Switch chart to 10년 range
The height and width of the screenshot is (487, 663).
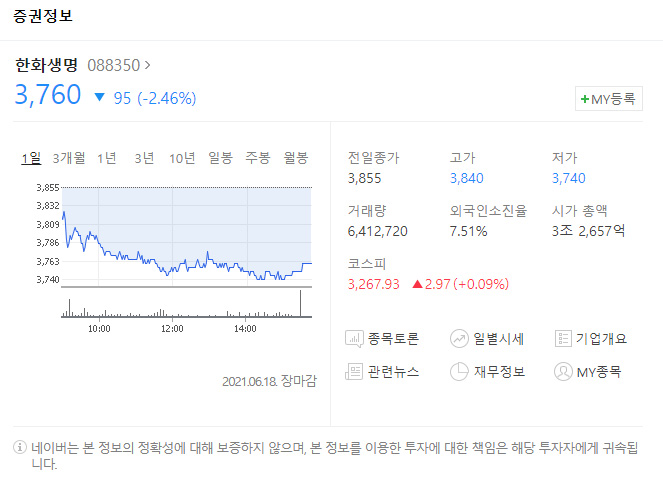(x=182, y=158)
